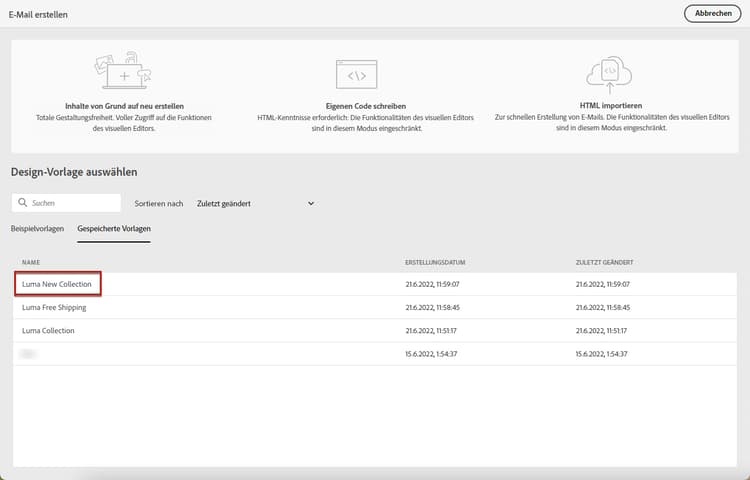Screen dimensions: 750x480
Task: Switch to the Gespeicherte Vorlagen tab
Action: (114, 229)
